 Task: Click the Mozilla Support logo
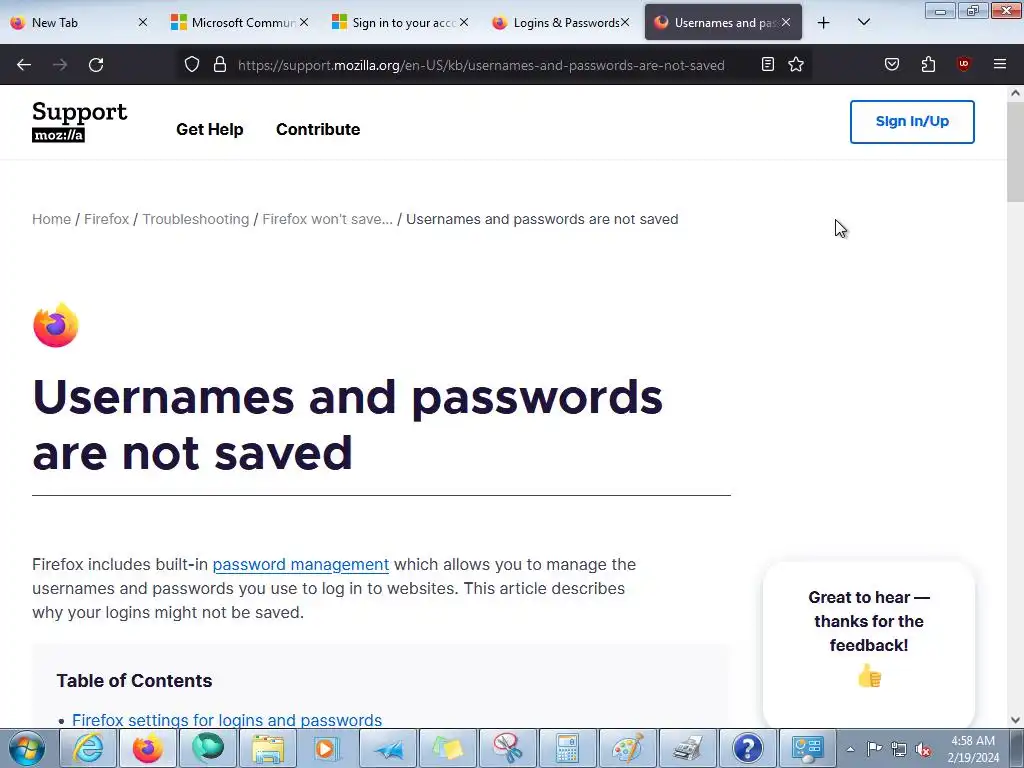tap(79, 121)
